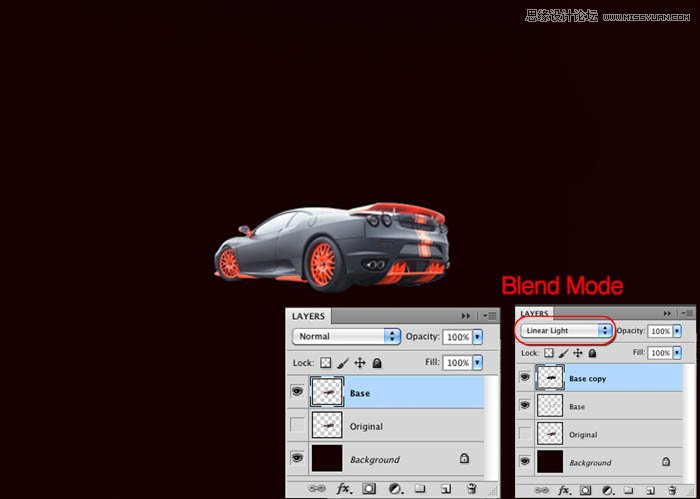Hide the Base copy layer
The width and height of the screenshot is (700, 499).
point(525,378)
